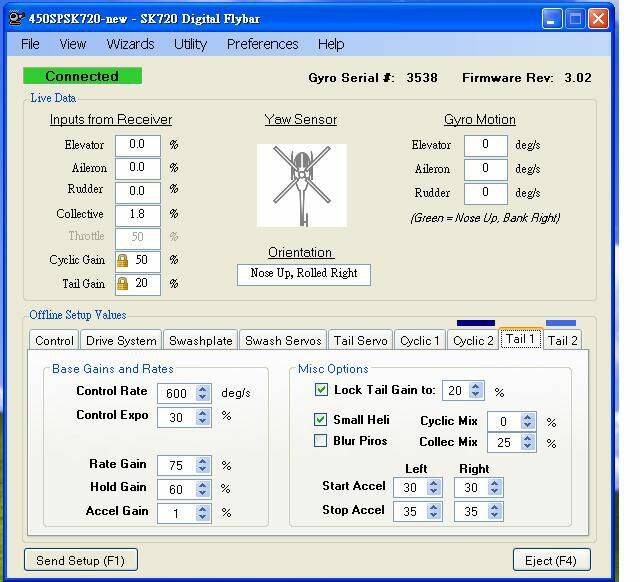
Task: Switch to the Tail 2 tab
Action: (x=562, y=340)
